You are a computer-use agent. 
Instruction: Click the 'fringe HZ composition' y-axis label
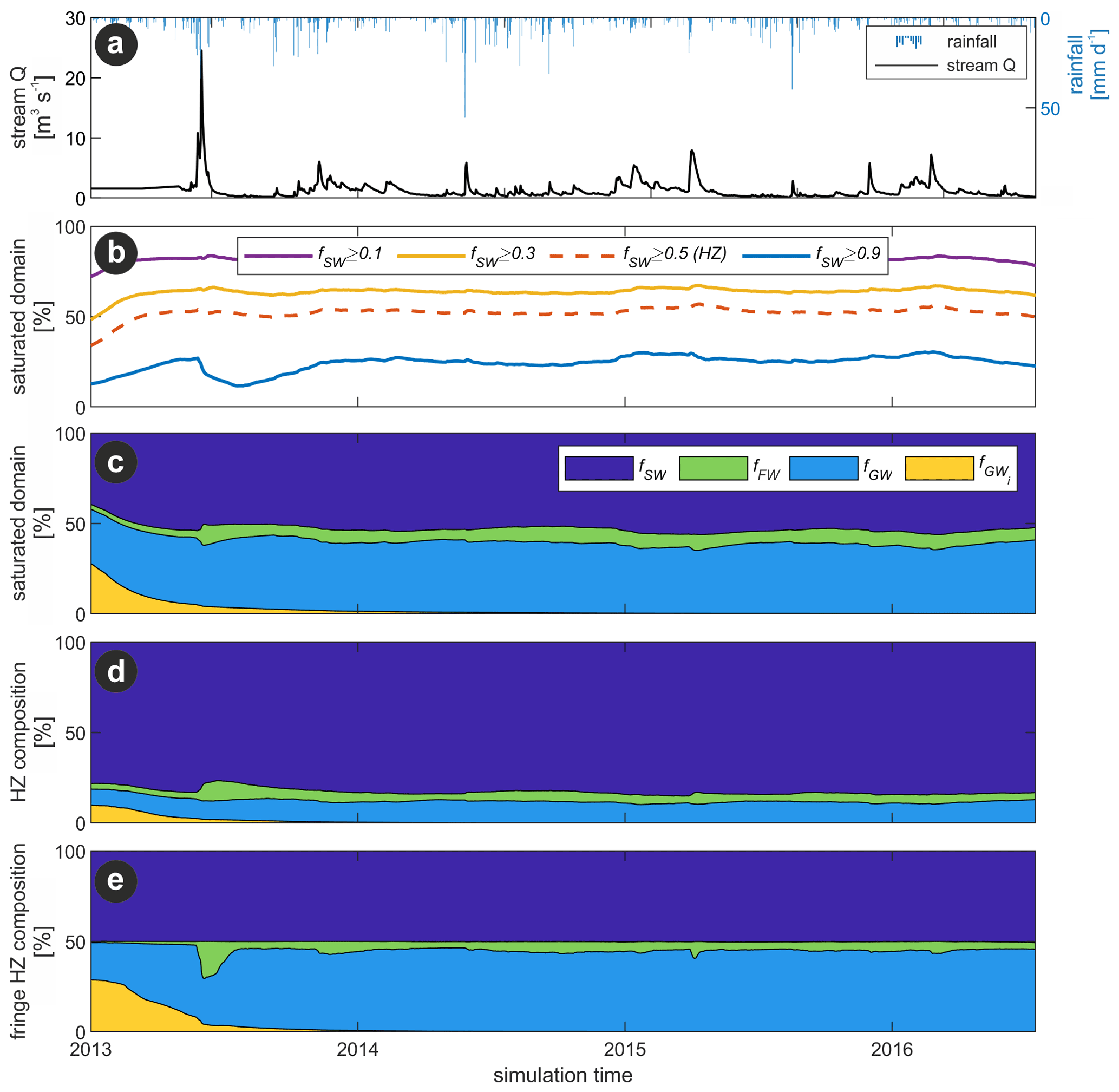tap(19, 941)
